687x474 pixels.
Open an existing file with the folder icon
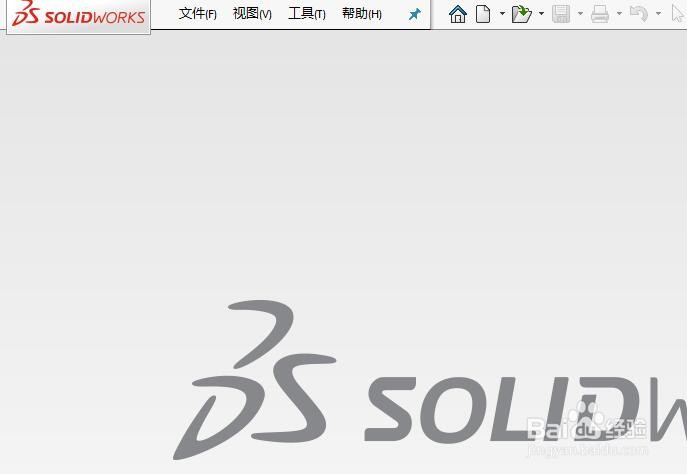[x=522, y=14]
